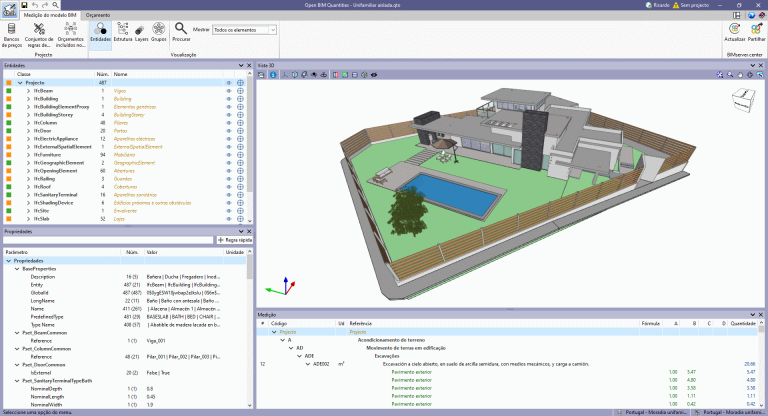Toggle visibility eye for IfcDoor row
The width and height of the screenshot is (768, 416).
(229, 131)
